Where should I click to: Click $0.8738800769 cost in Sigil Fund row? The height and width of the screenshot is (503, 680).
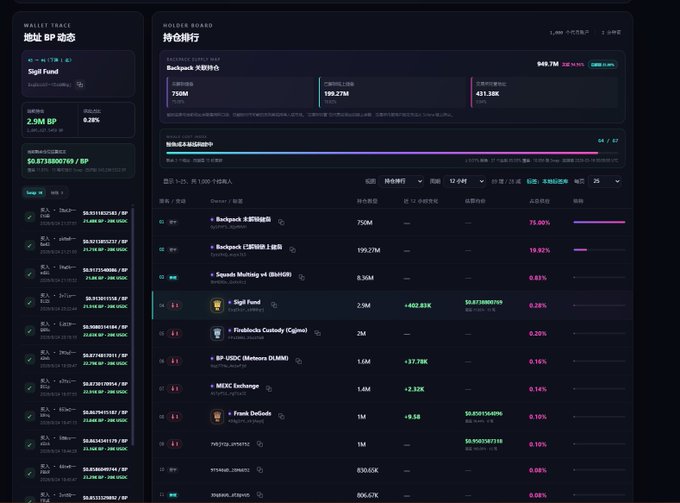(484, 302)
